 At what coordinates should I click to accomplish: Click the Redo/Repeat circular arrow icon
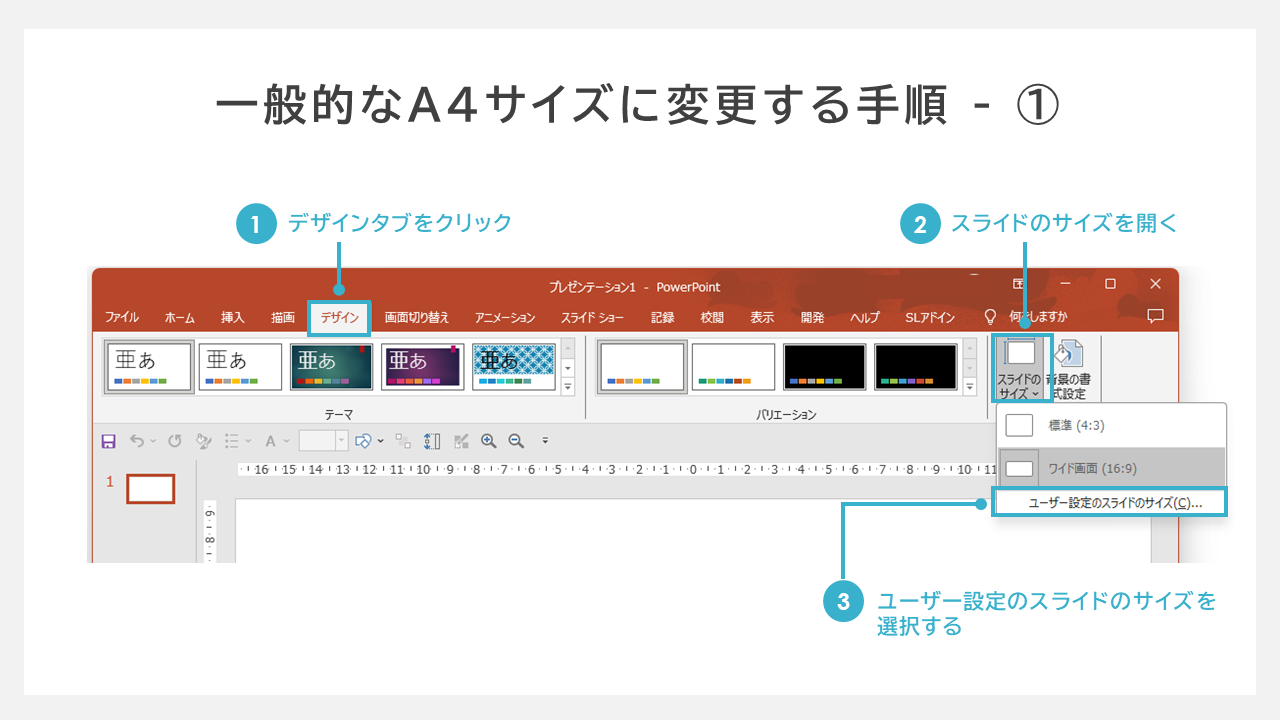pyautogui.click(x=174, y=441)
